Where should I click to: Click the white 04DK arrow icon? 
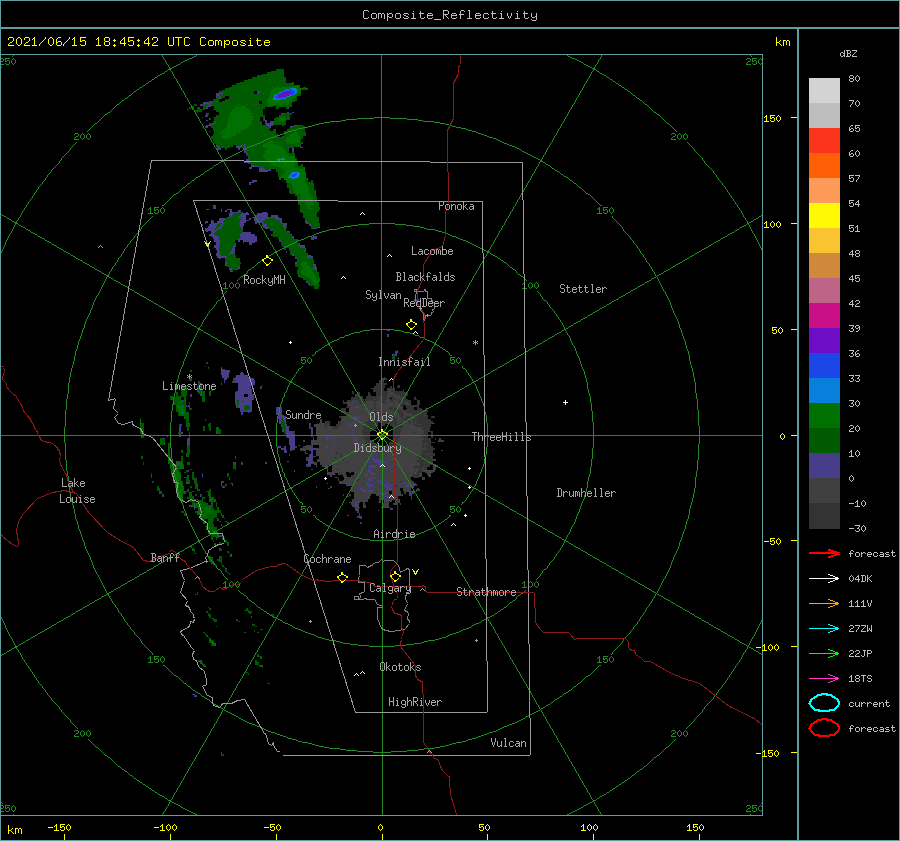824,579
